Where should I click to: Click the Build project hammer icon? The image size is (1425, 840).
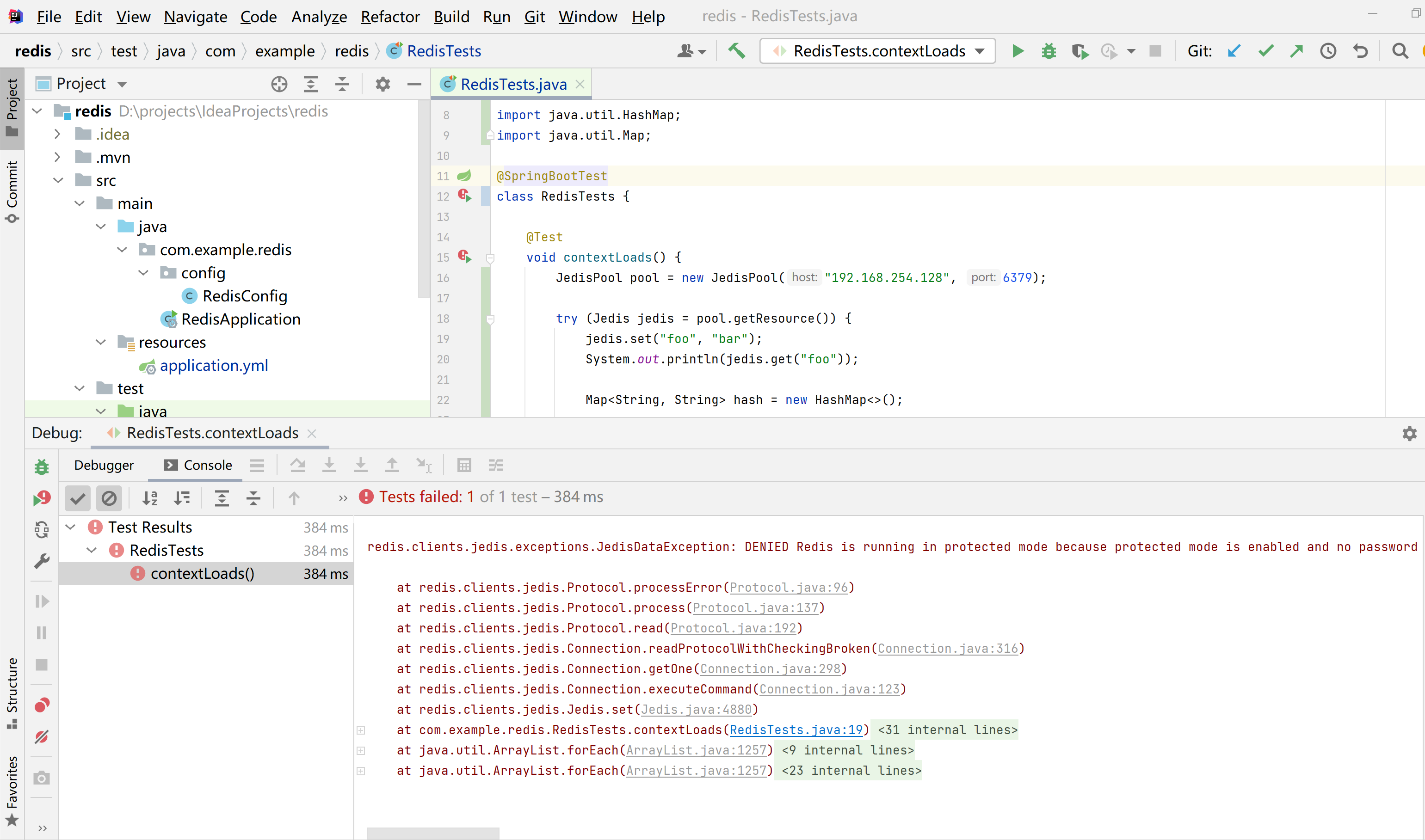click(x=736, y=51)
